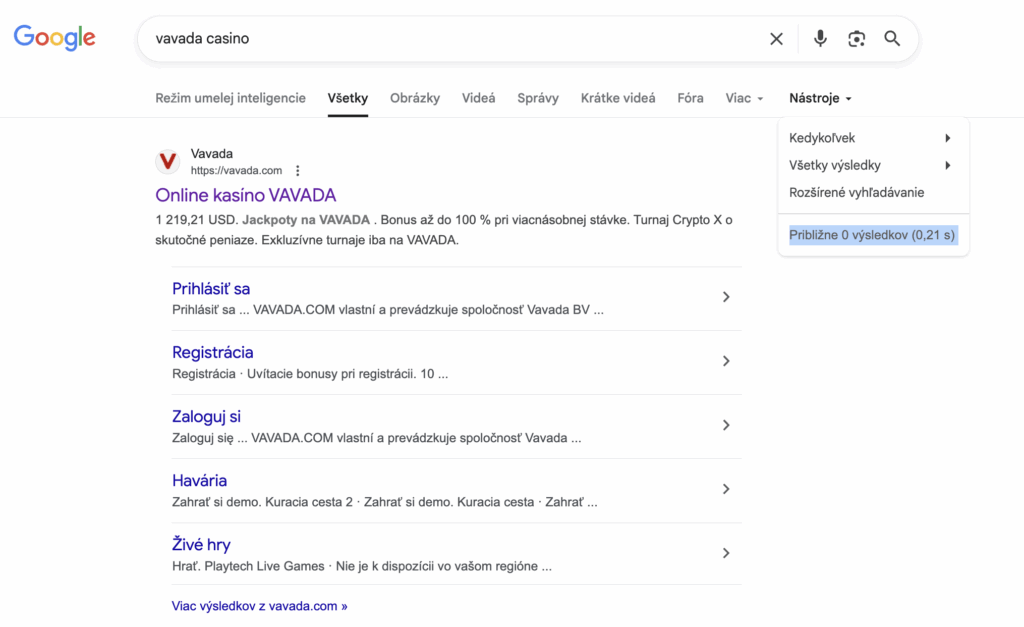Select Rozšírené vyhľadávanie menu option

tap(856, 192)
